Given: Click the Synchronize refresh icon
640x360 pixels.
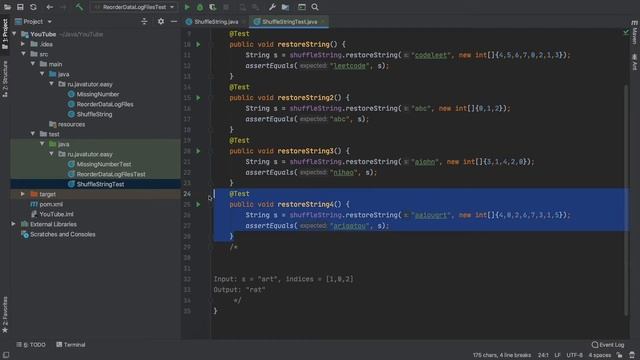Looking at the screenshot, I should [33, 7].
